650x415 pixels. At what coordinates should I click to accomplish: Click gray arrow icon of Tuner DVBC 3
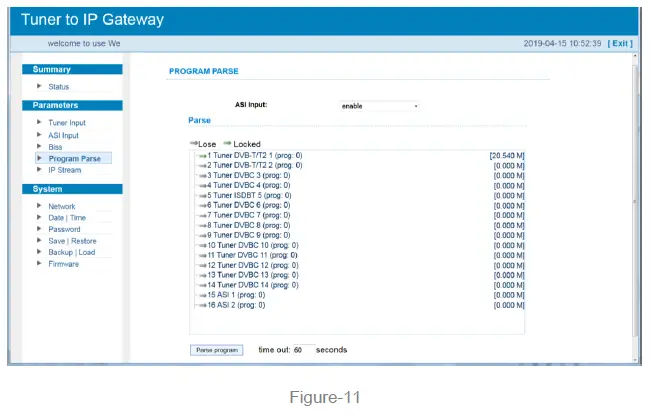click(203, 176)
